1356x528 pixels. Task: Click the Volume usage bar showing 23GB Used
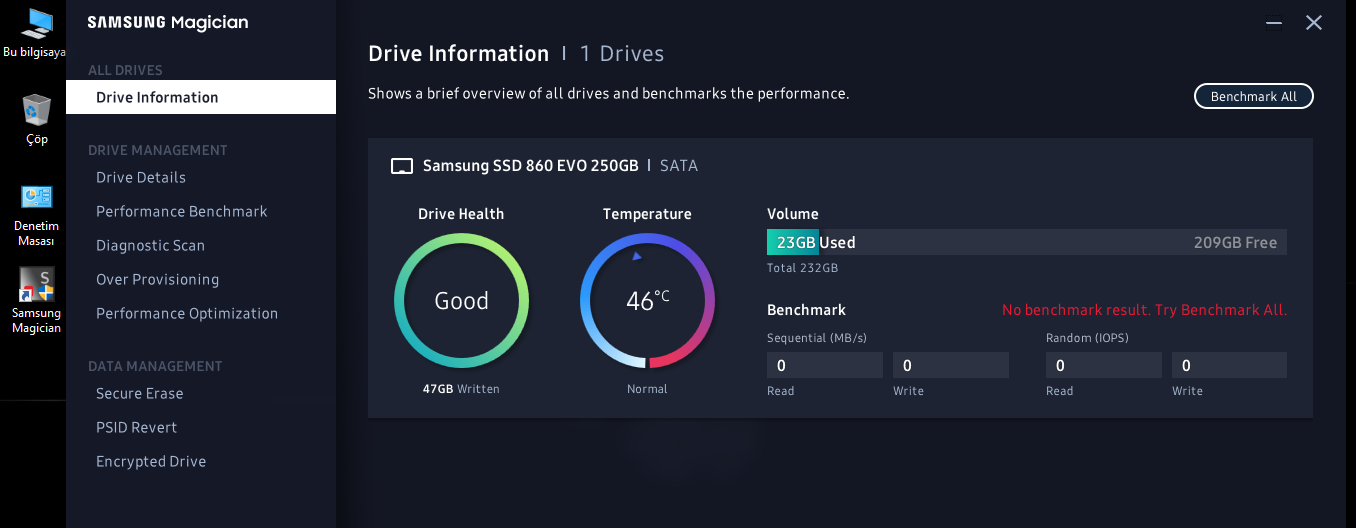(x=1026, y=242)
